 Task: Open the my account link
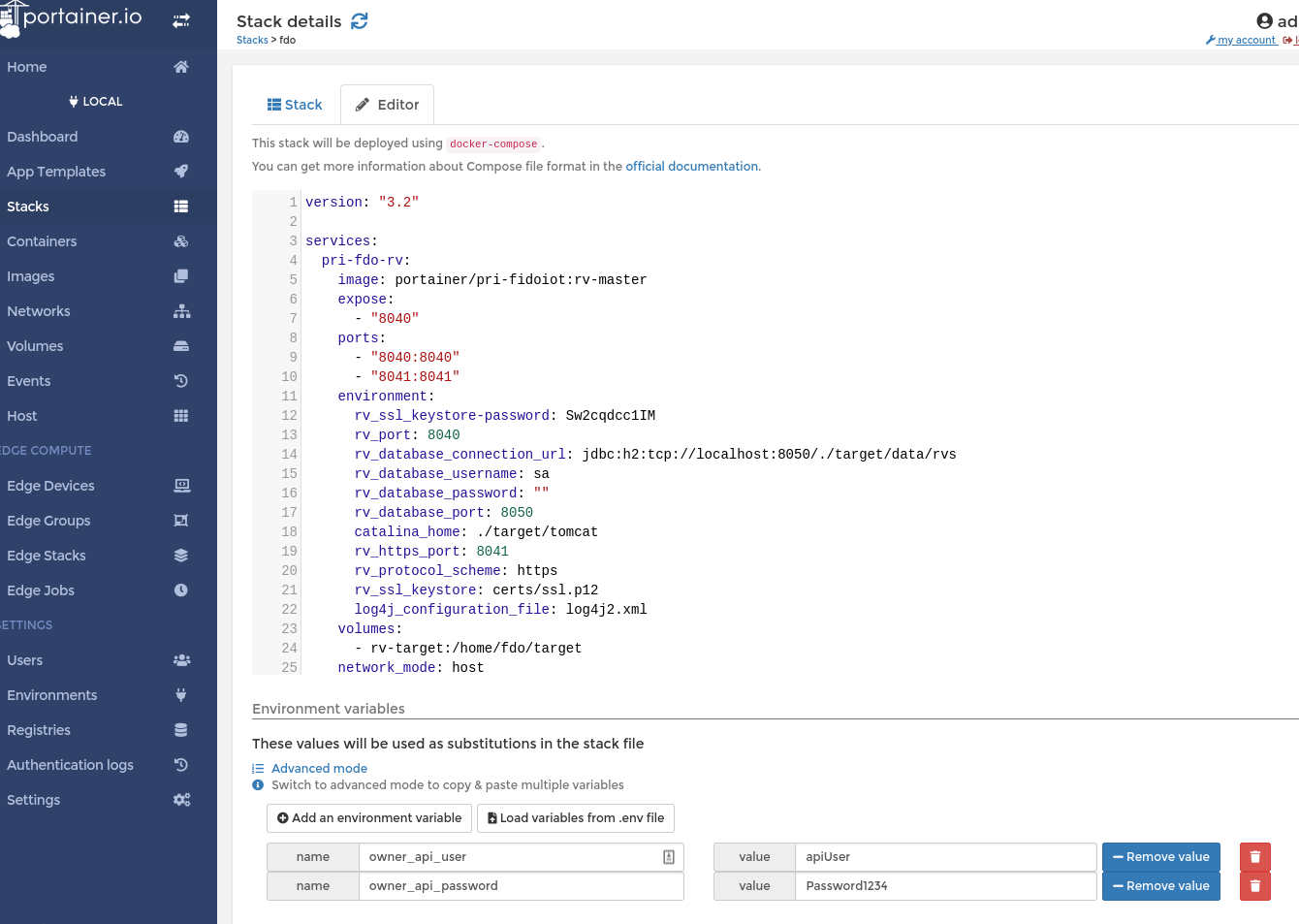[1242, 40]
